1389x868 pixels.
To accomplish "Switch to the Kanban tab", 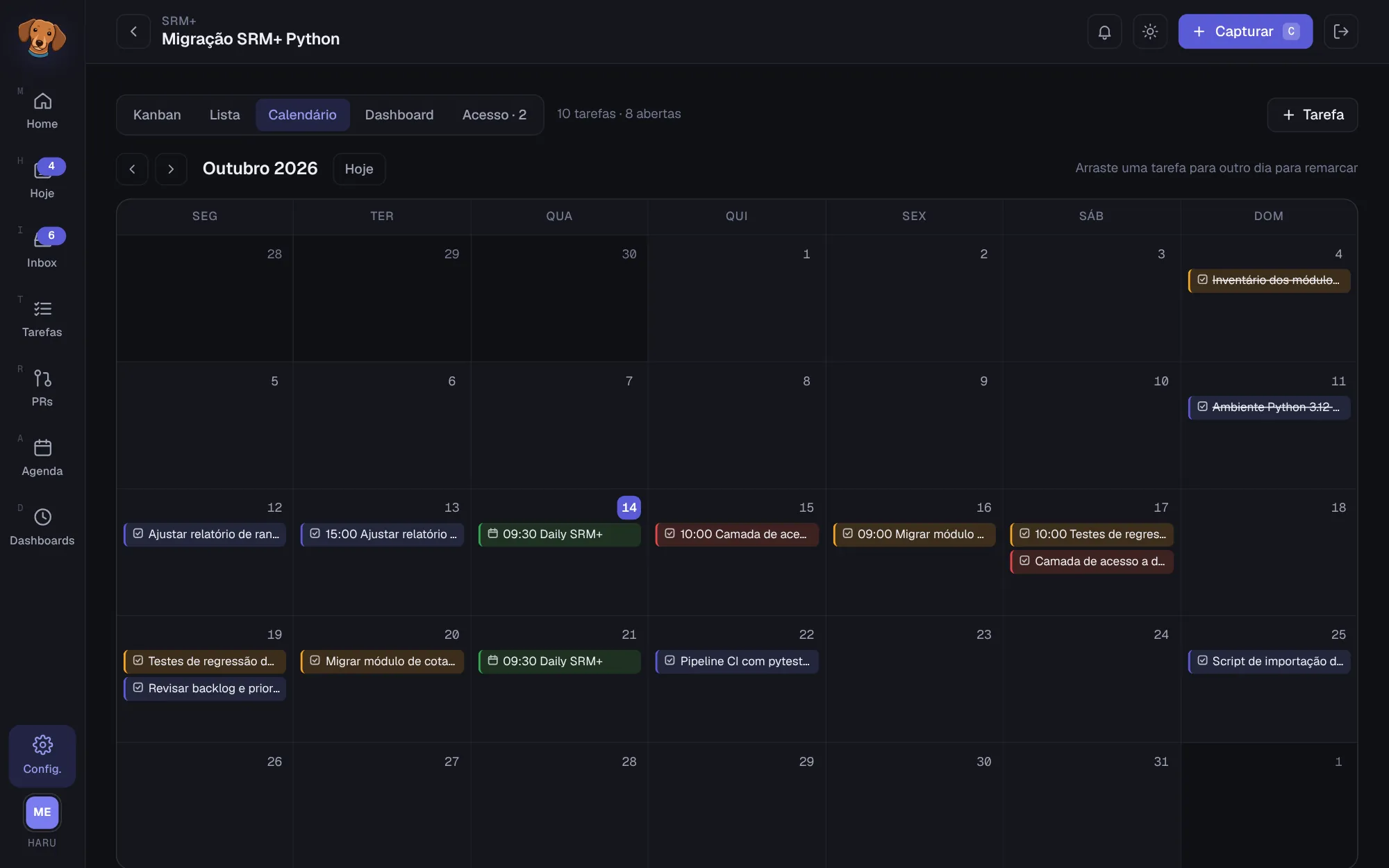I will [157, 115].
